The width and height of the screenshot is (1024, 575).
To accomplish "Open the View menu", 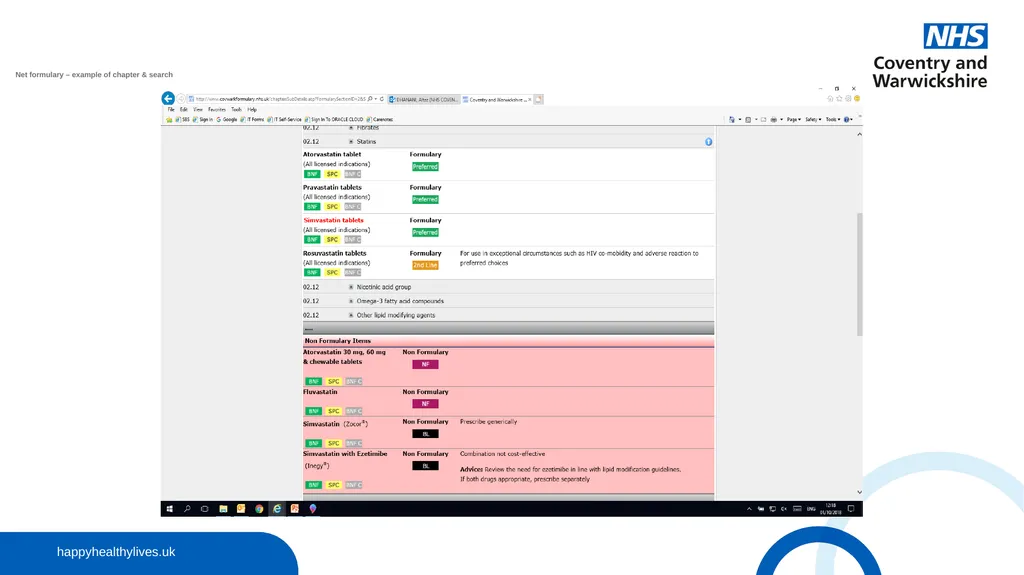I will tap(198, 110).
